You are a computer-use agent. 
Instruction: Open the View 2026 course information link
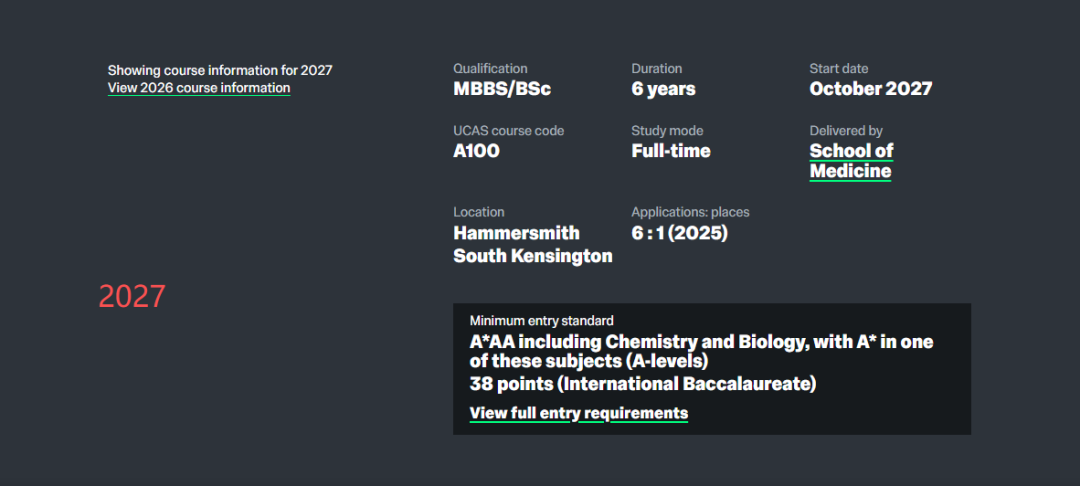pyautogui.click(x=199, y=88)
